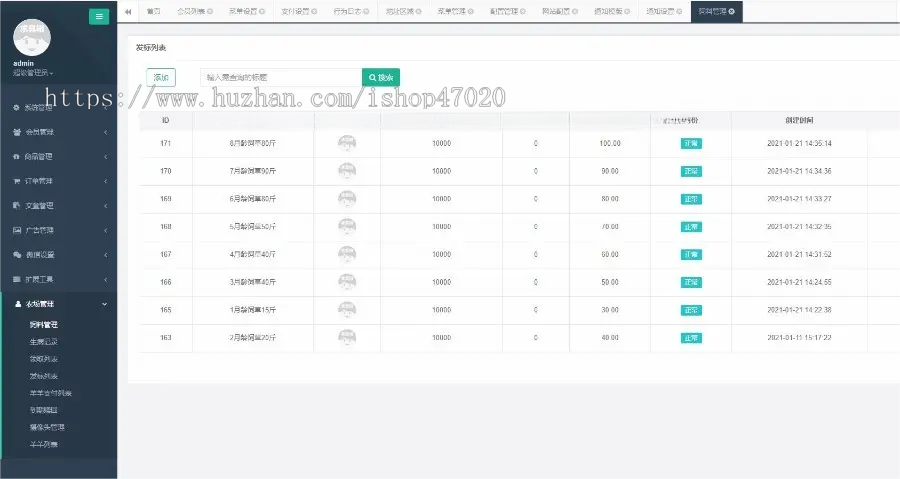Focus the title search input field
The image size is (900, 479).
click(281, 77)
